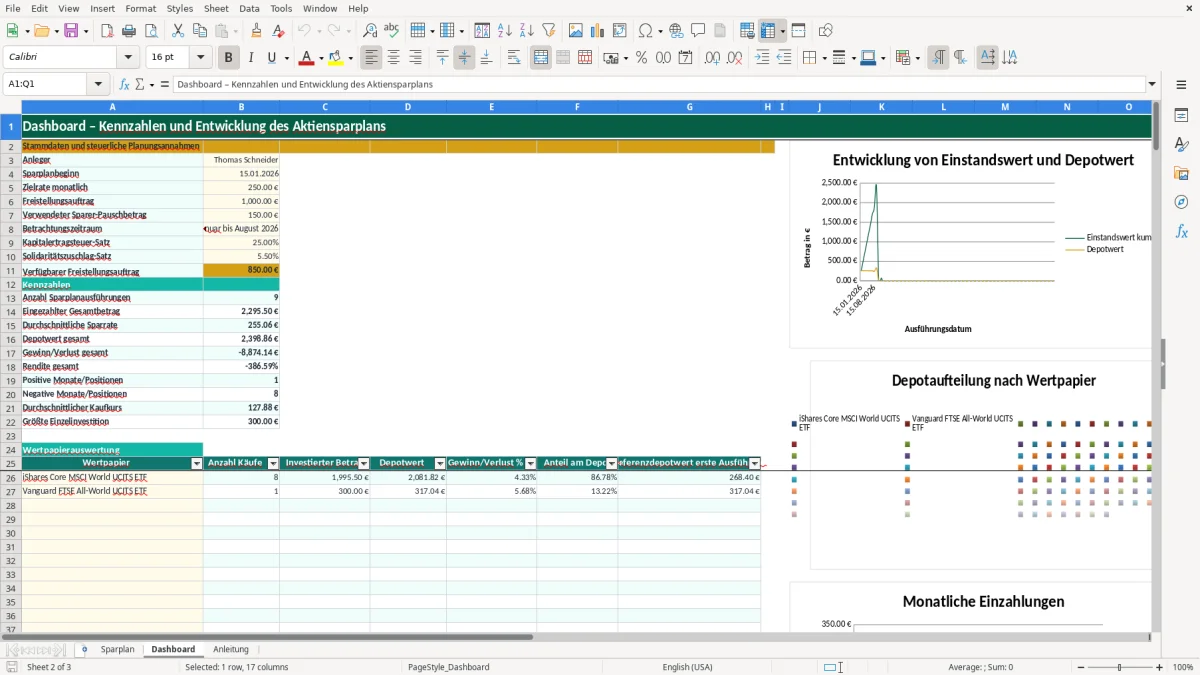Run the Spelling check icon

click(x=392, y=31)
